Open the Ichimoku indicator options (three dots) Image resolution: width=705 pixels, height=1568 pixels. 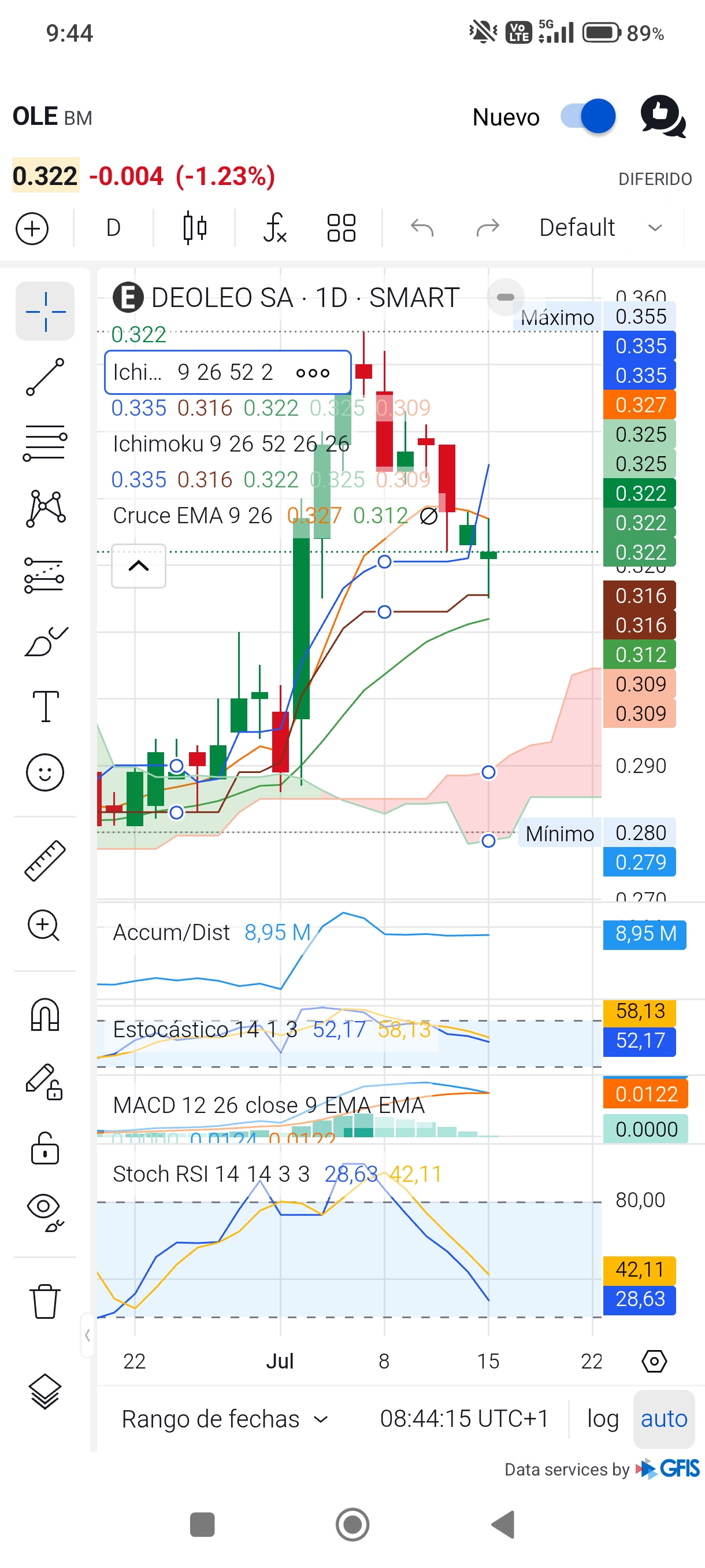[313, 372]
